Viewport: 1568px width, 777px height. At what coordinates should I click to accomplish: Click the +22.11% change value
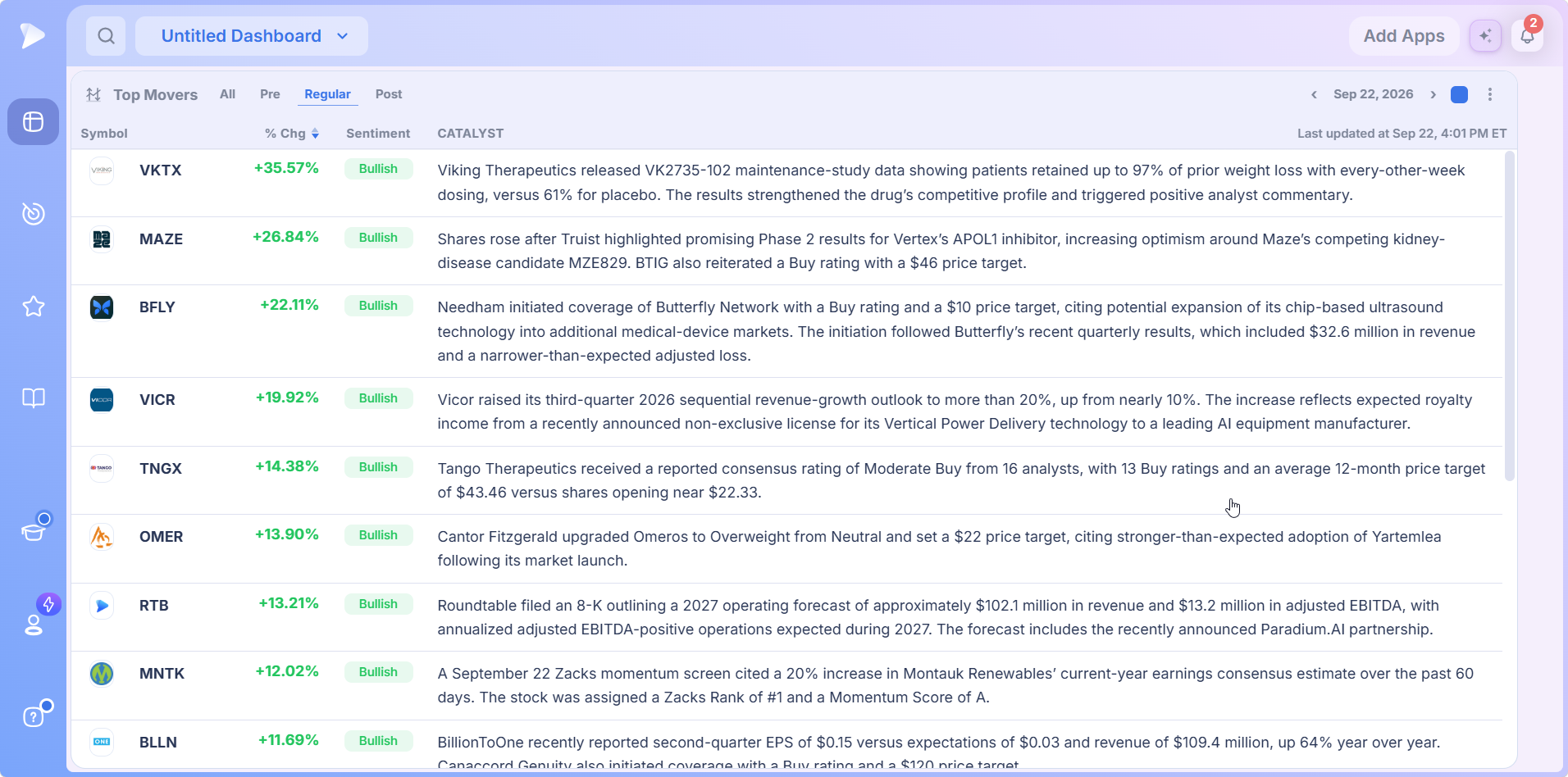[x=289, y=305]
